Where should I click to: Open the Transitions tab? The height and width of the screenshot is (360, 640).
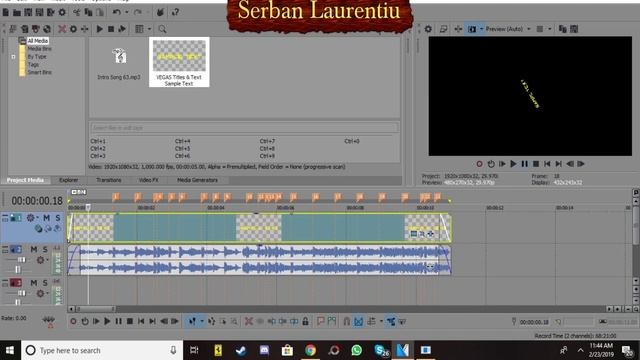(109, 180)
